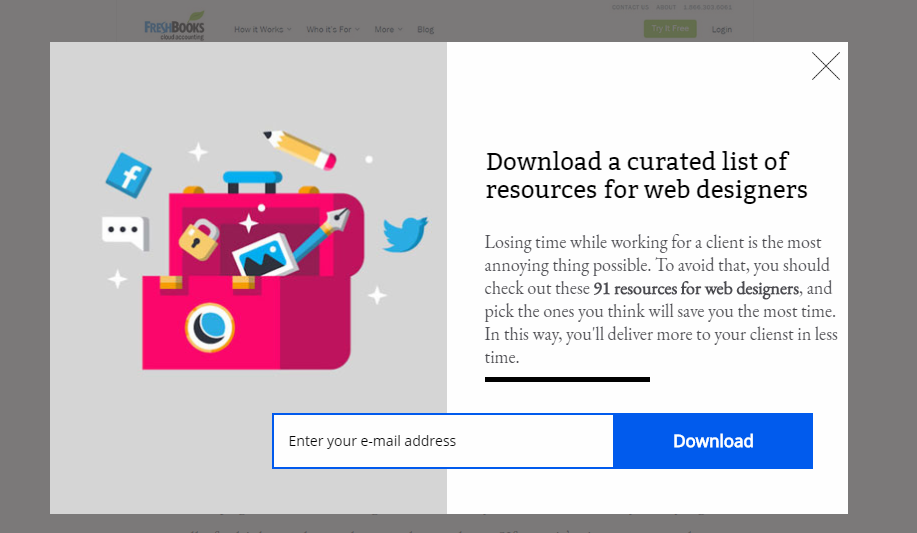The height and width of the screenshot is (533, 917).
Task: Open the FreshBooks logo in the header
Action: pos(174,26)
